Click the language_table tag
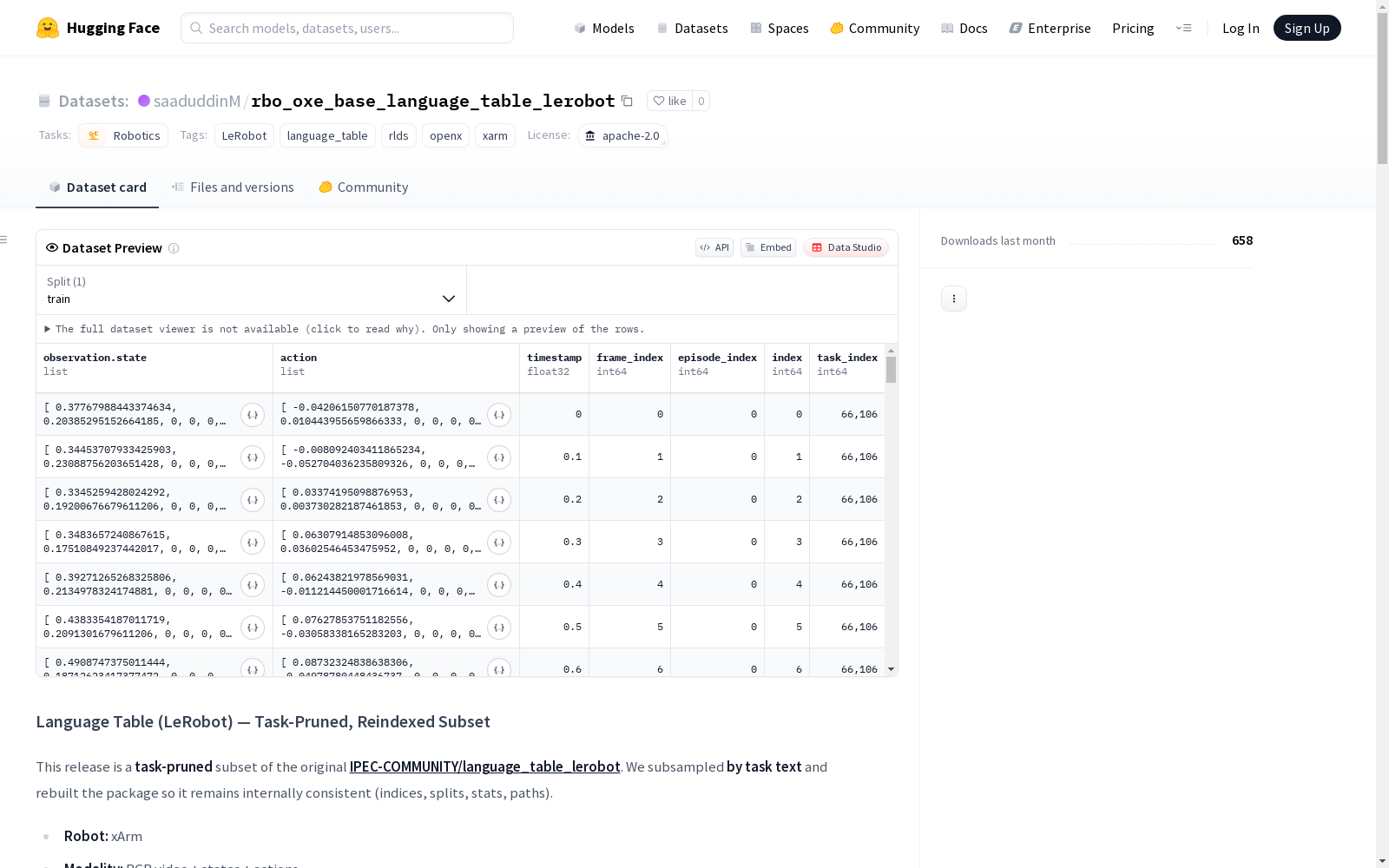 coord(327,135)
